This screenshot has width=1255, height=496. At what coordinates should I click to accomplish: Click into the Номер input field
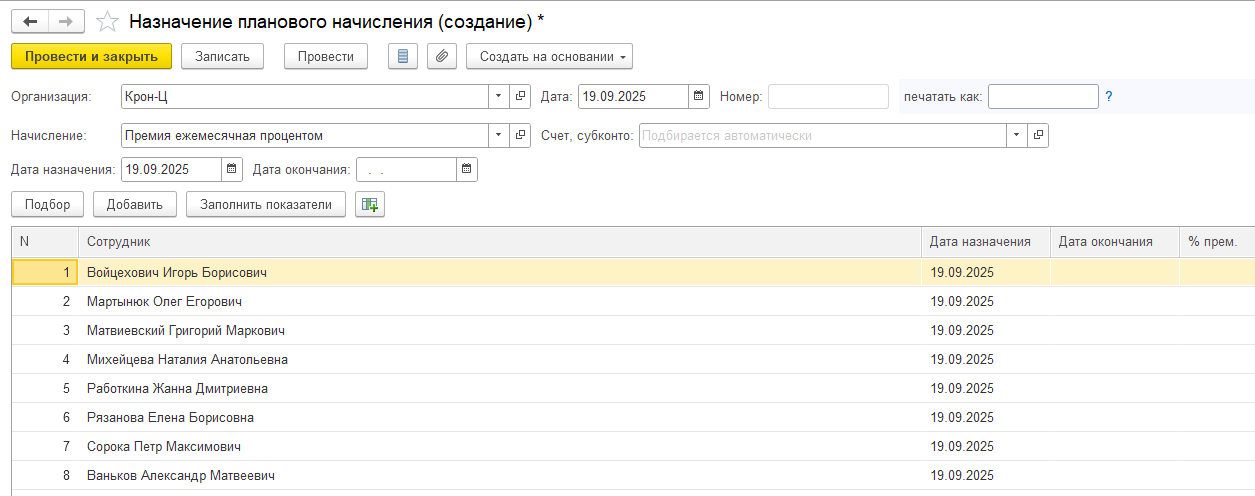pyautogui.click(x=827, y=97)
